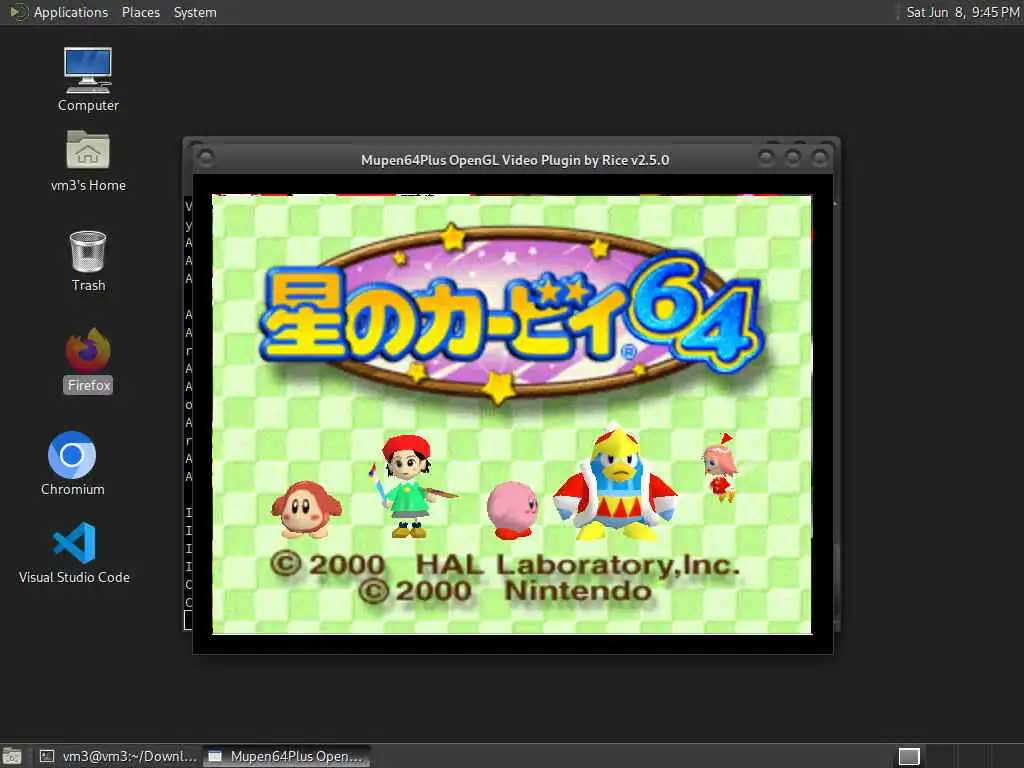Click the HAL Laboratory copyright text
1024x768 pixels.
(x=505, y=565)
